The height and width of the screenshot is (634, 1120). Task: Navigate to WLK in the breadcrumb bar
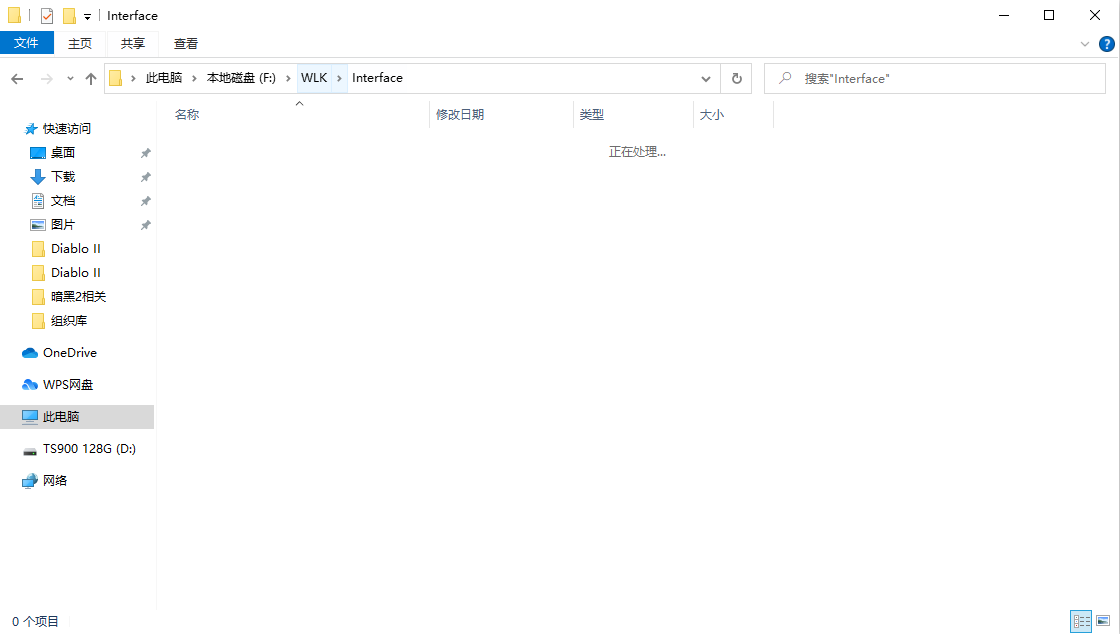tap(315, 78)
